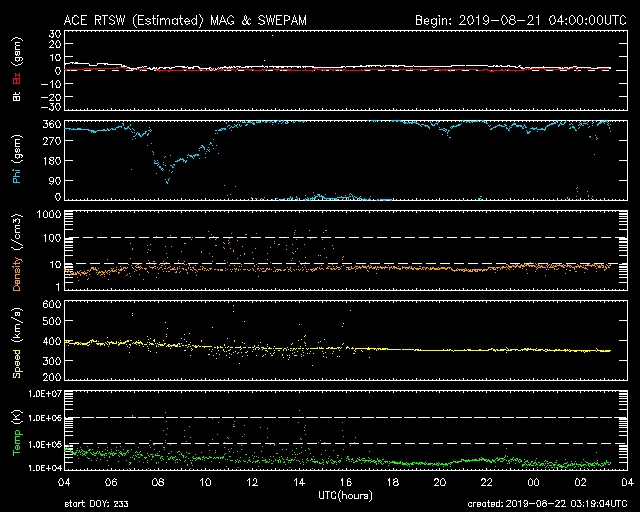Click the 00 hour tick label

point(533,482)
